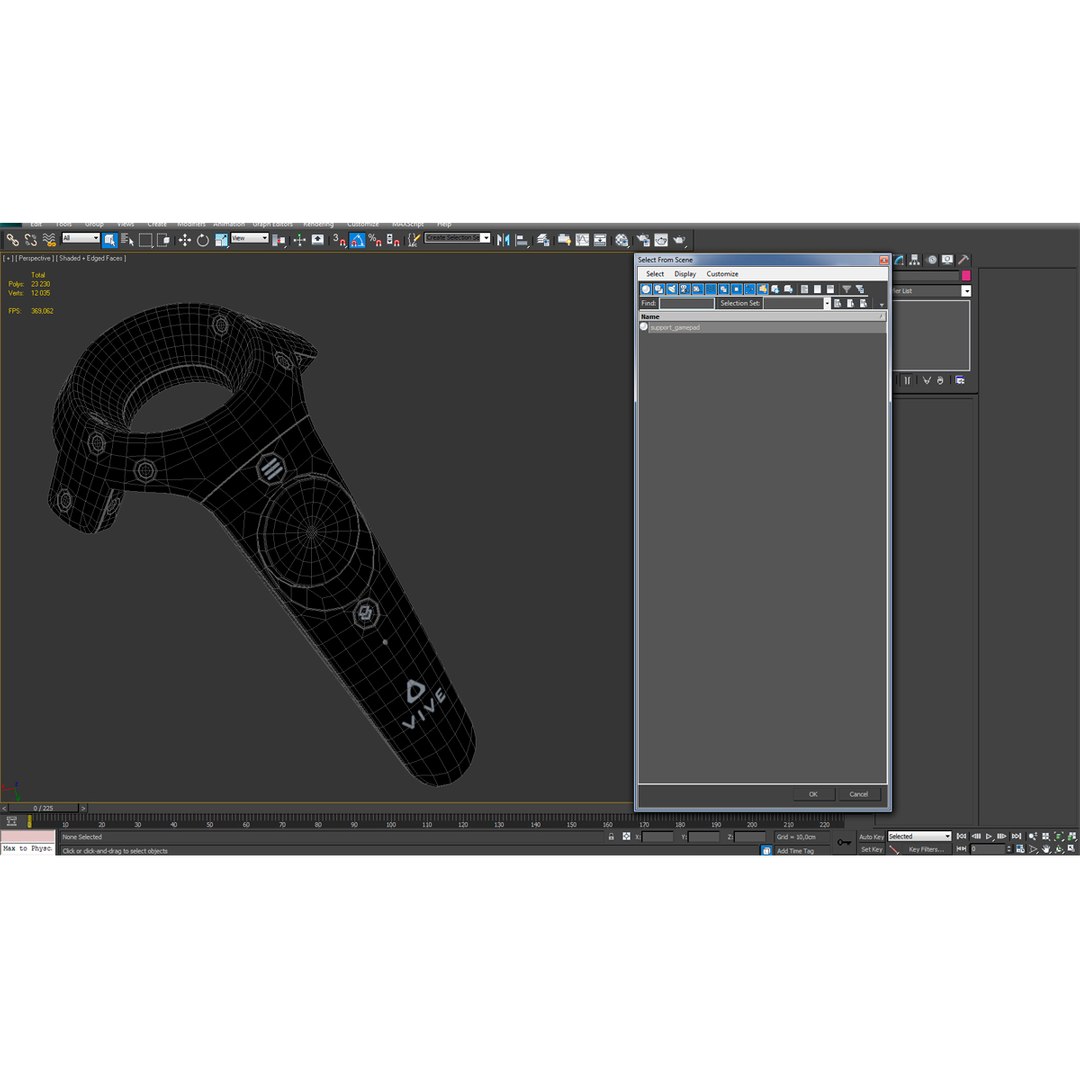The width and height of the screenshot is (1080, 1080).
Task: Toggle the Selection Lock
Action: (611, 836)
